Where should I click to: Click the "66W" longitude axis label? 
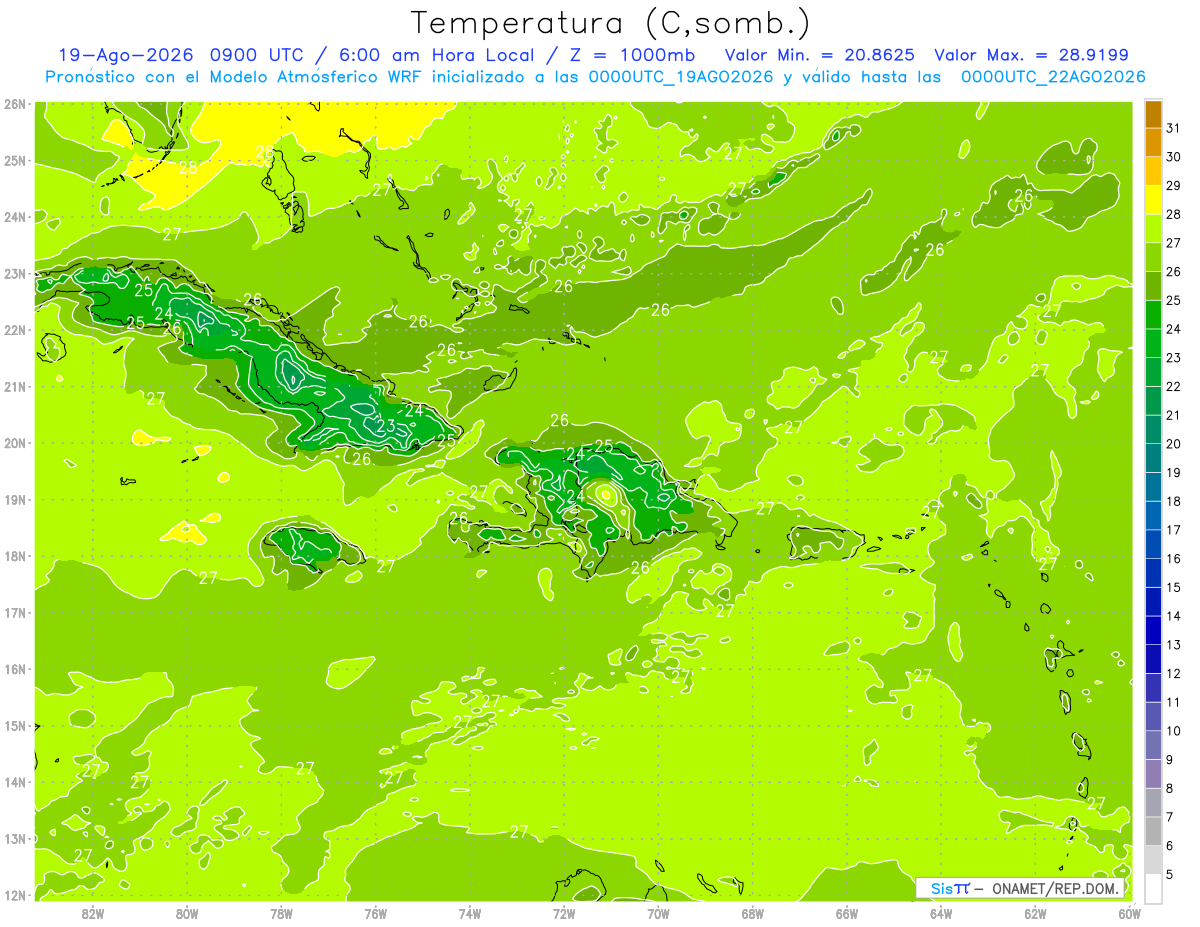(x=846, y=913)
